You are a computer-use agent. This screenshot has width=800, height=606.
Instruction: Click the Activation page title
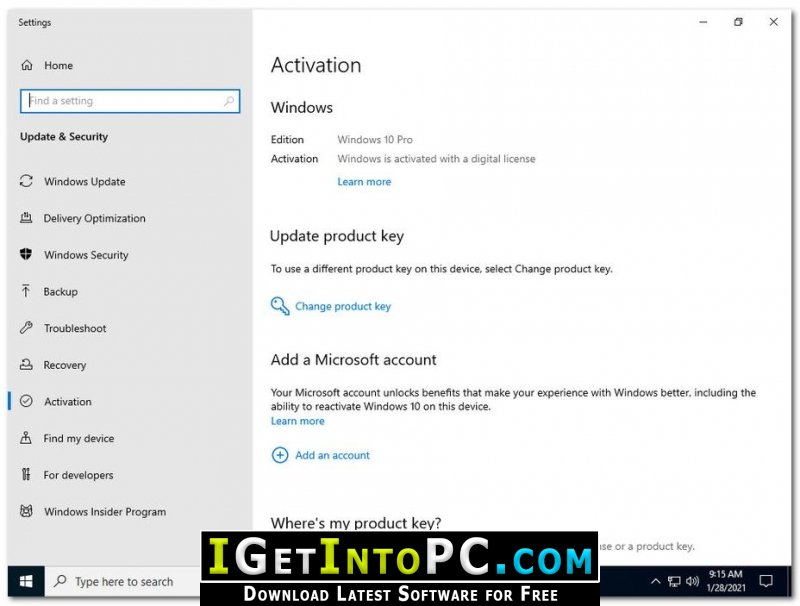[316, 65]
